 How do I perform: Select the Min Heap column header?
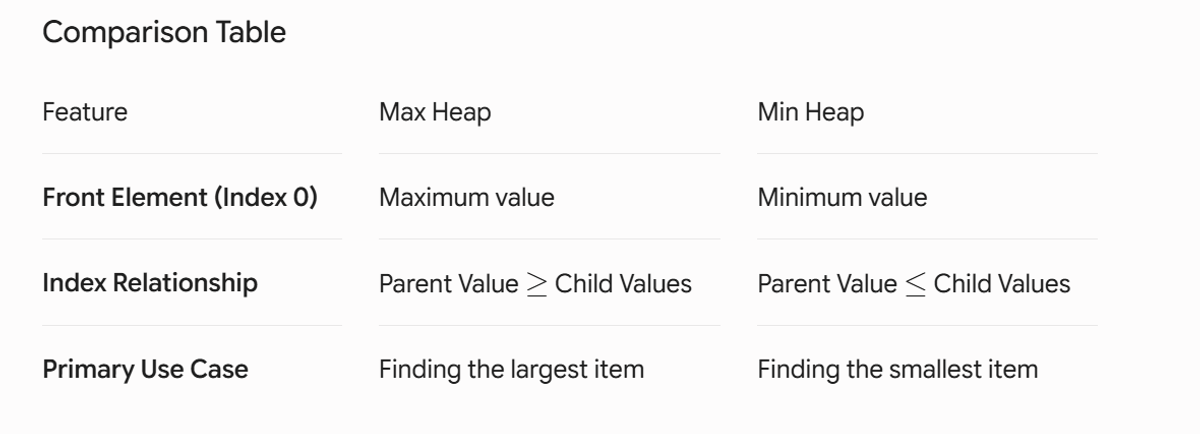tap(811, 113)
